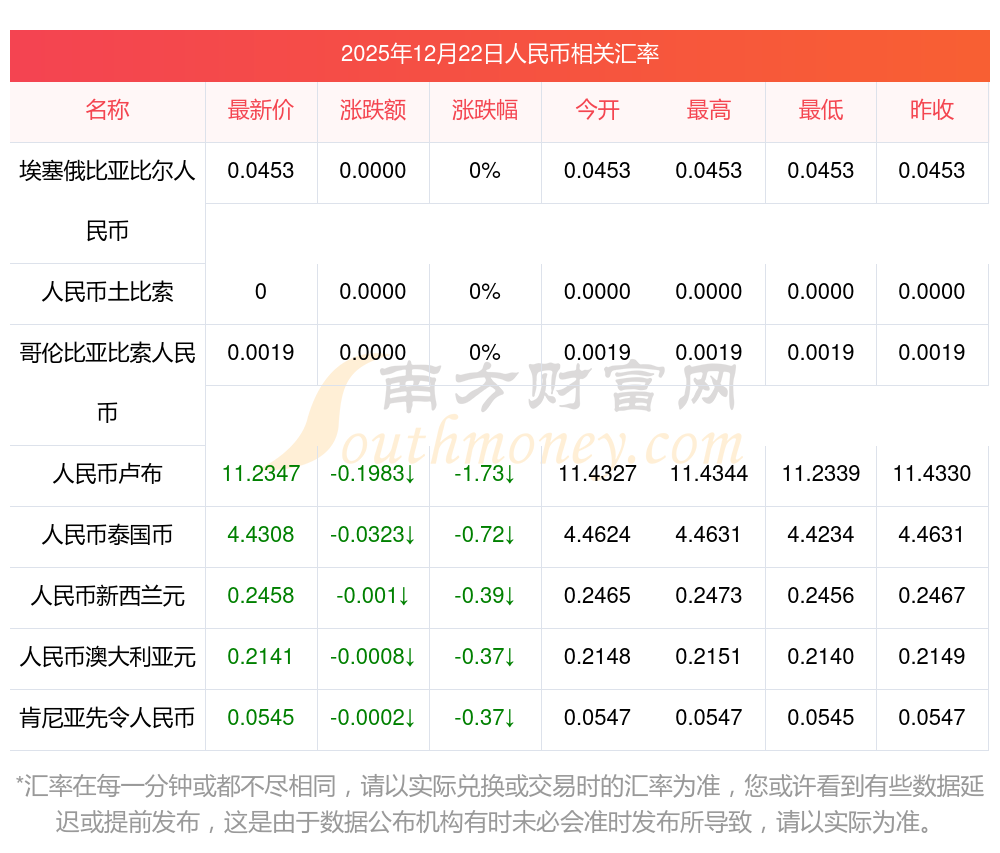The image size is (1000, 853).
Task: Click the 涨跌额 column header
Action: 373,111
